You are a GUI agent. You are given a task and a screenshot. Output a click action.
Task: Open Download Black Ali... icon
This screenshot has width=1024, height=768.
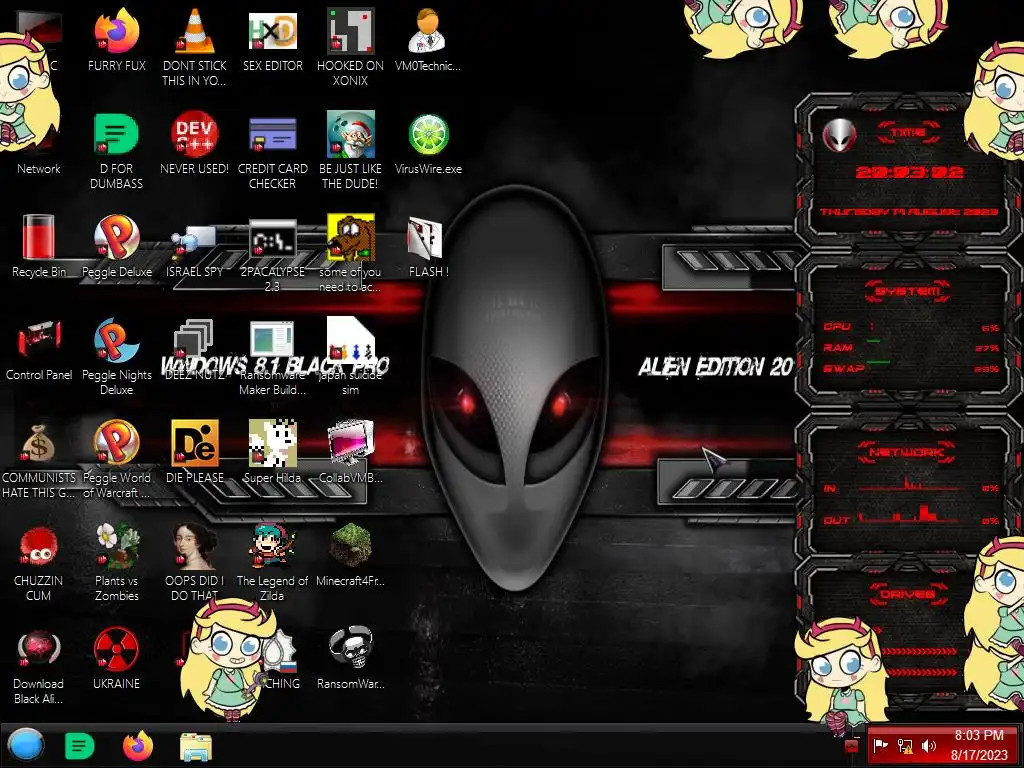39,648
